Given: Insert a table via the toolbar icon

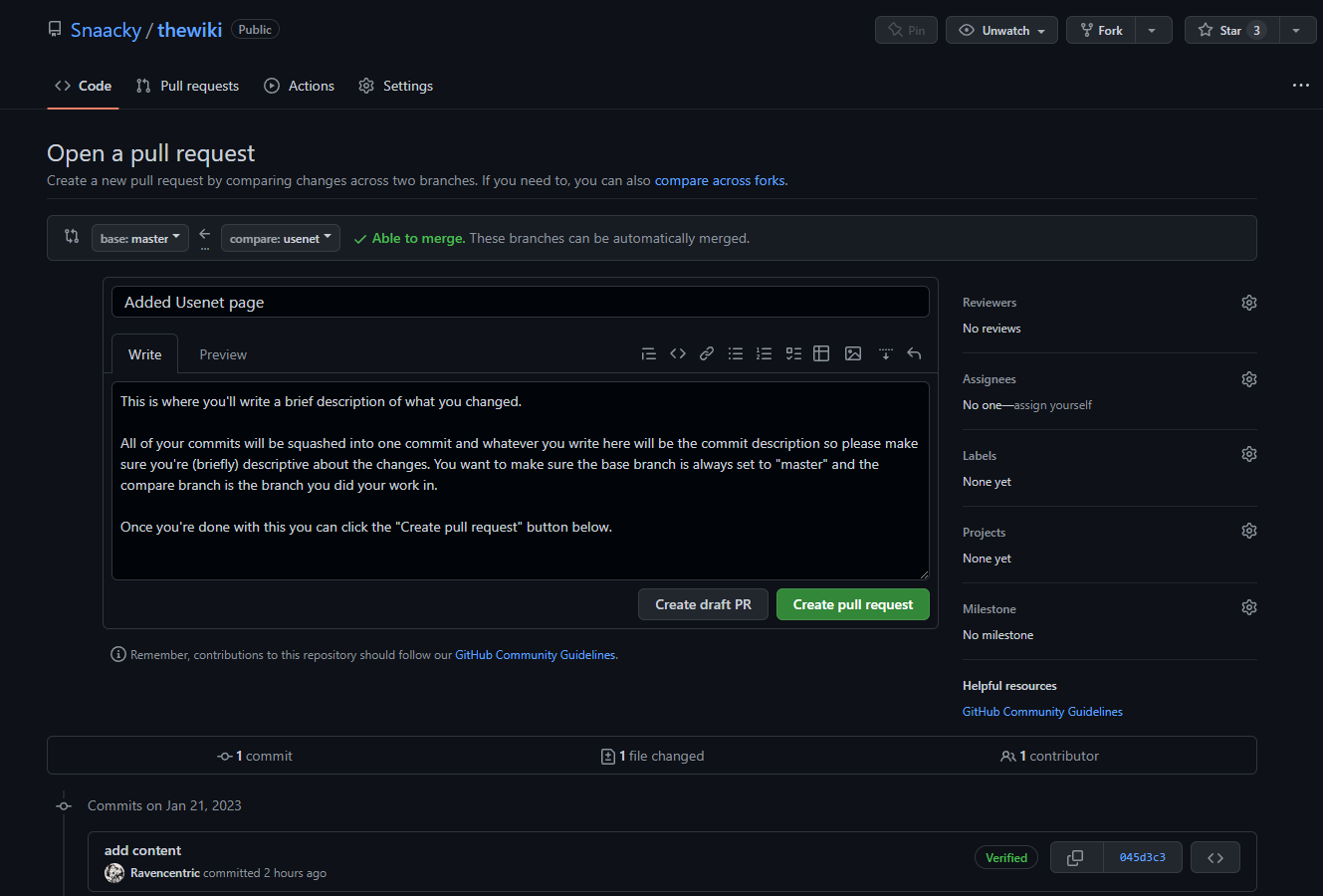Looking at the screenshot, I should pos(821,353).
